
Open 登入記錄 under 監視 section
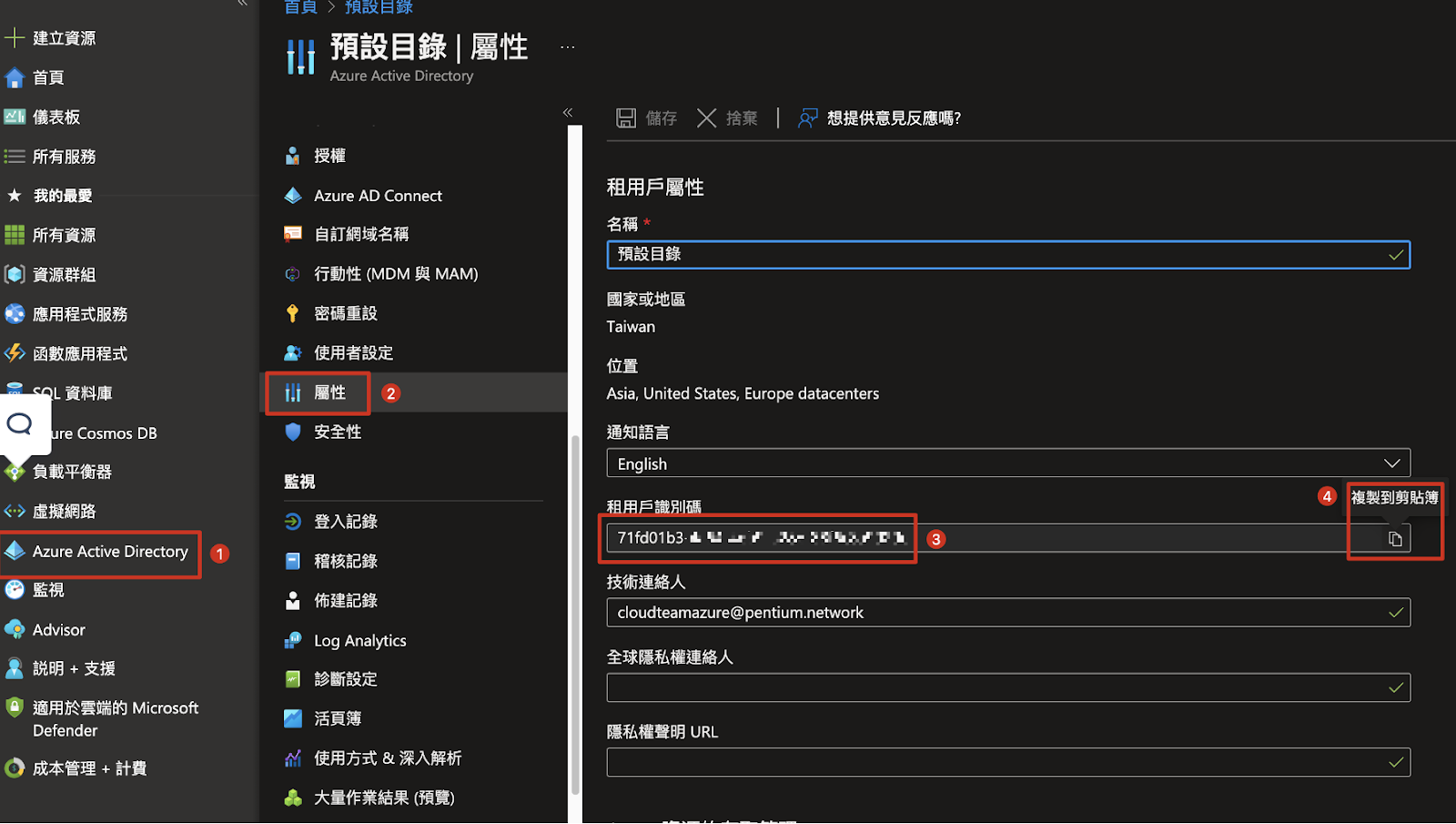click(345, 522)
